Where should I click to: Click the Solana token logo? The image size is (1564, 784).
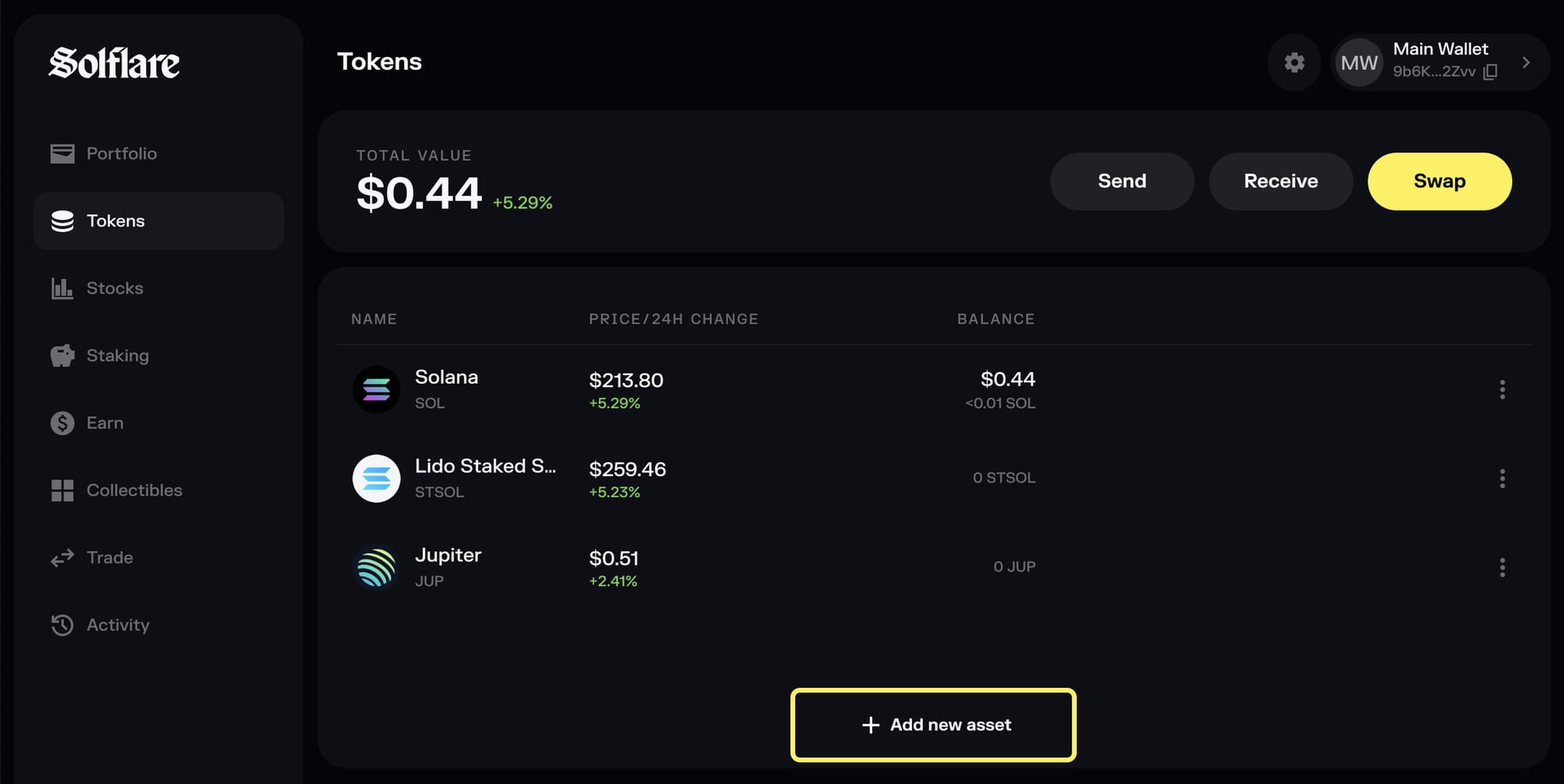376,388
